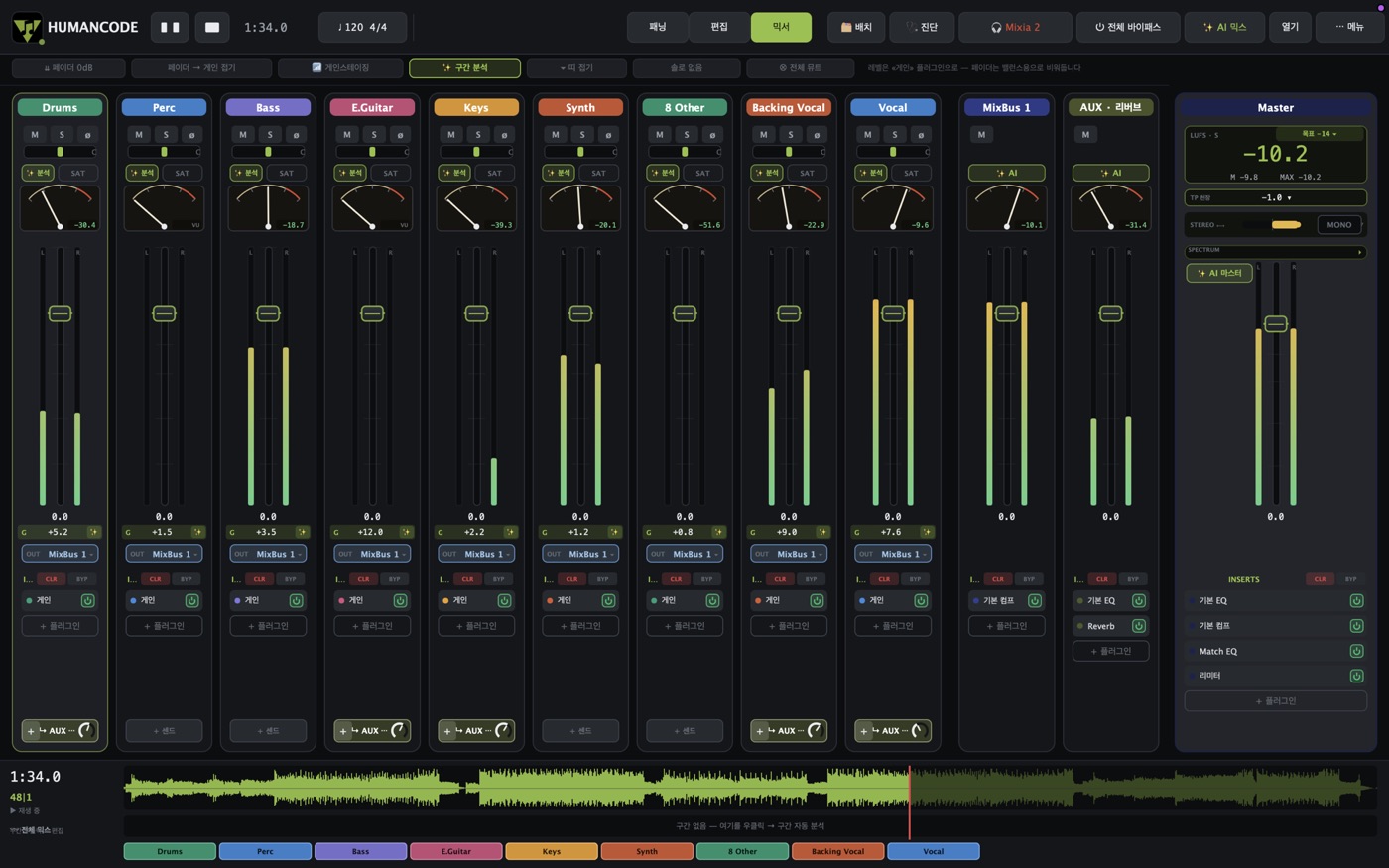This screenshot has width=1389, height=868.
Task: Click the Drums volume fader handle
Action: (60, 313)
